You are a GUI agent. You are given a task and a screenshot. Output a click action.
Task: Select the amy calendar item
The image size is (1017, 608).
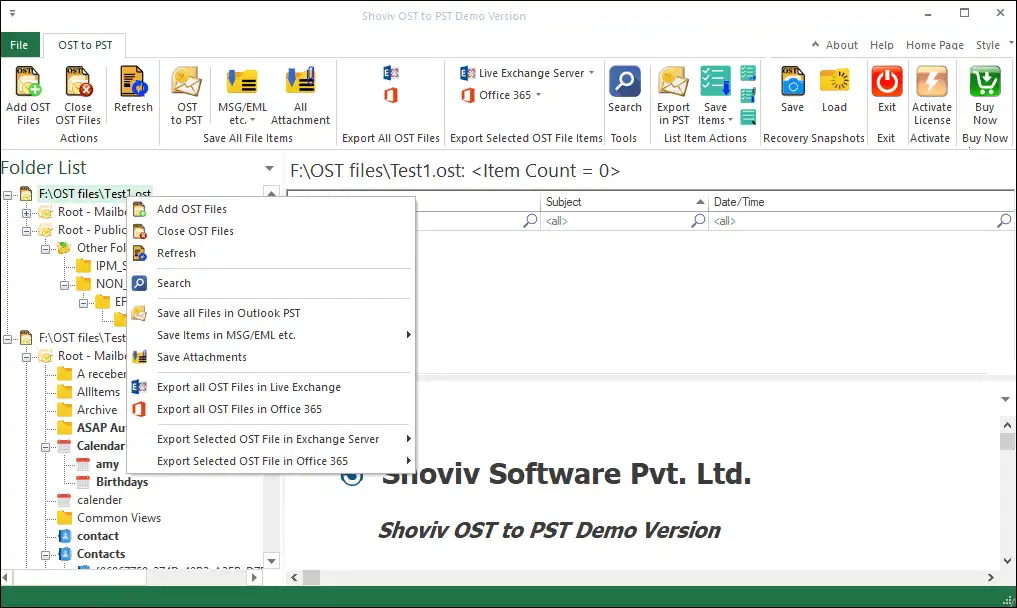(107, 465)
